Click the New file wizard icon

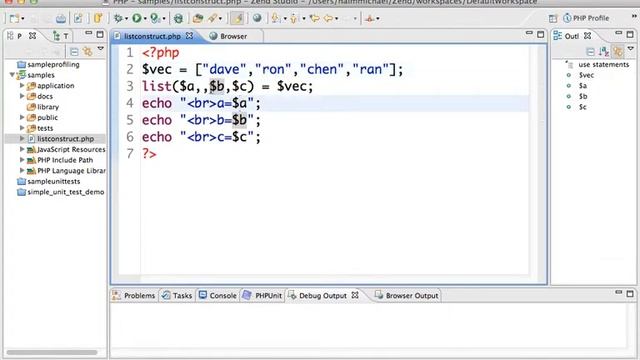(14, 18)
